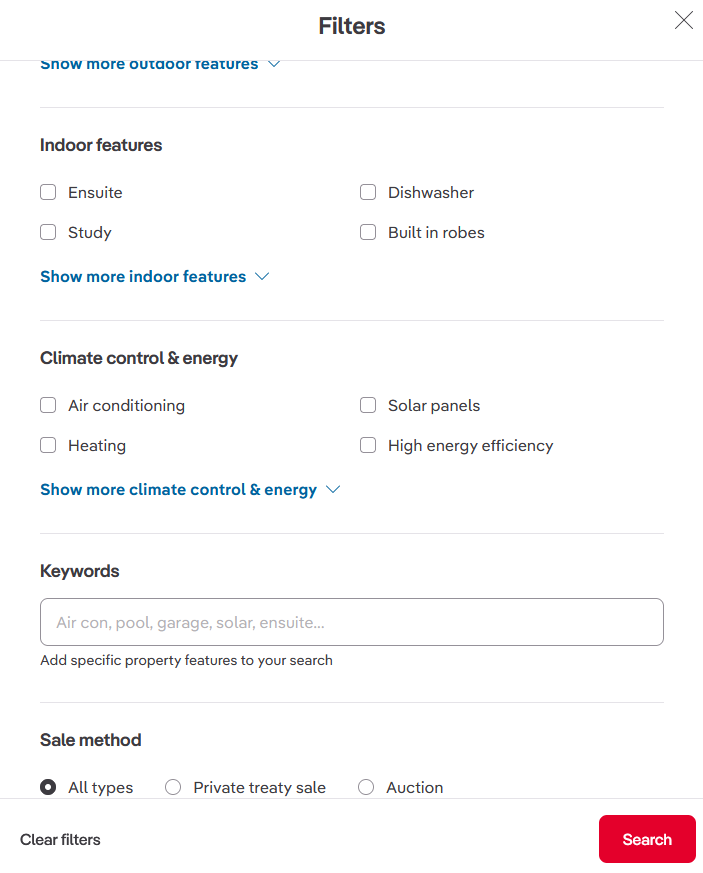Tick High energy efficiency checkbox
Screen dimensions: 703x873
(x=368, y=445)
